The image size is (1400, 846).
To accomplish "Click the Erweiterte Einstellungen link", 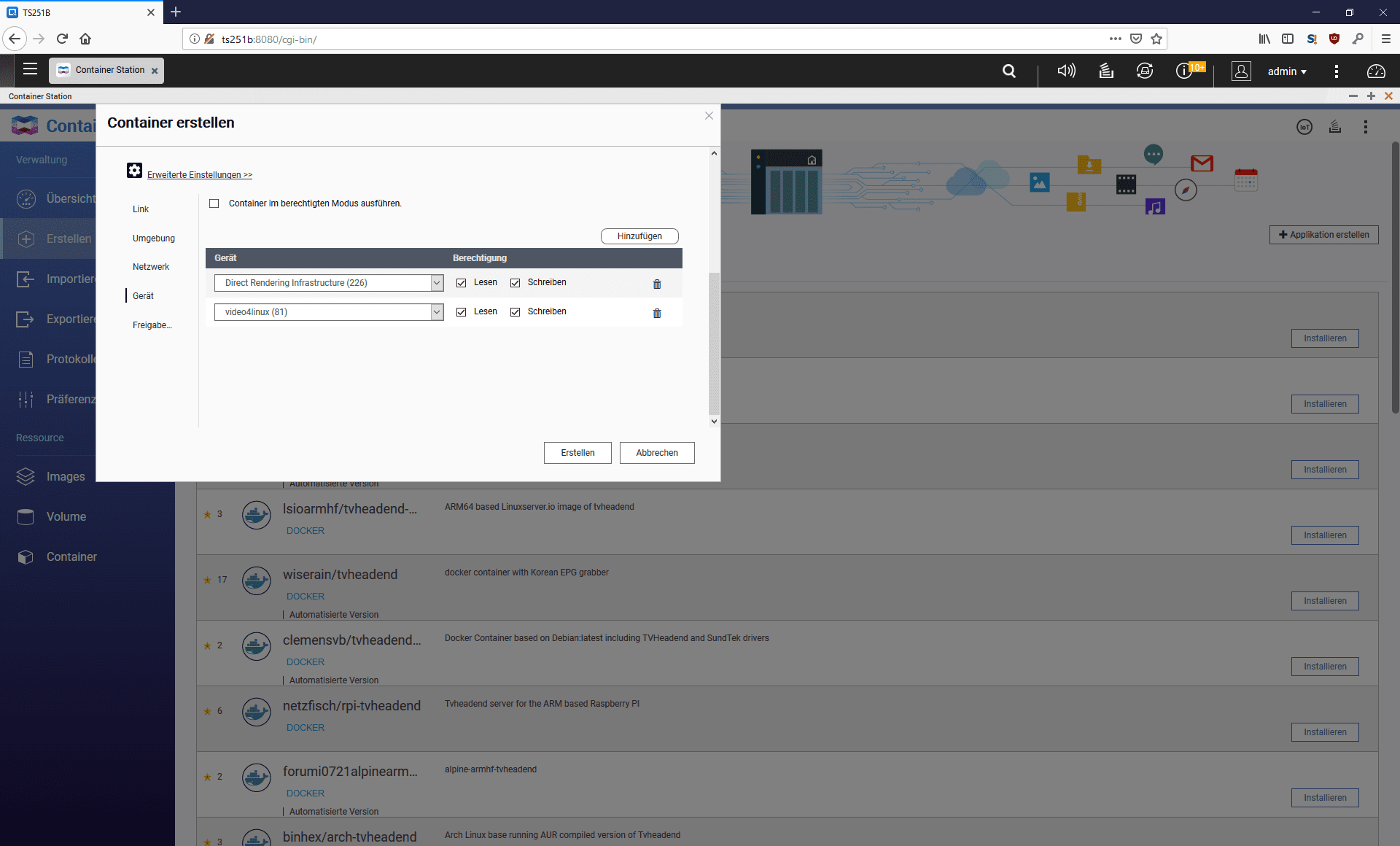I will click(200, 175).
